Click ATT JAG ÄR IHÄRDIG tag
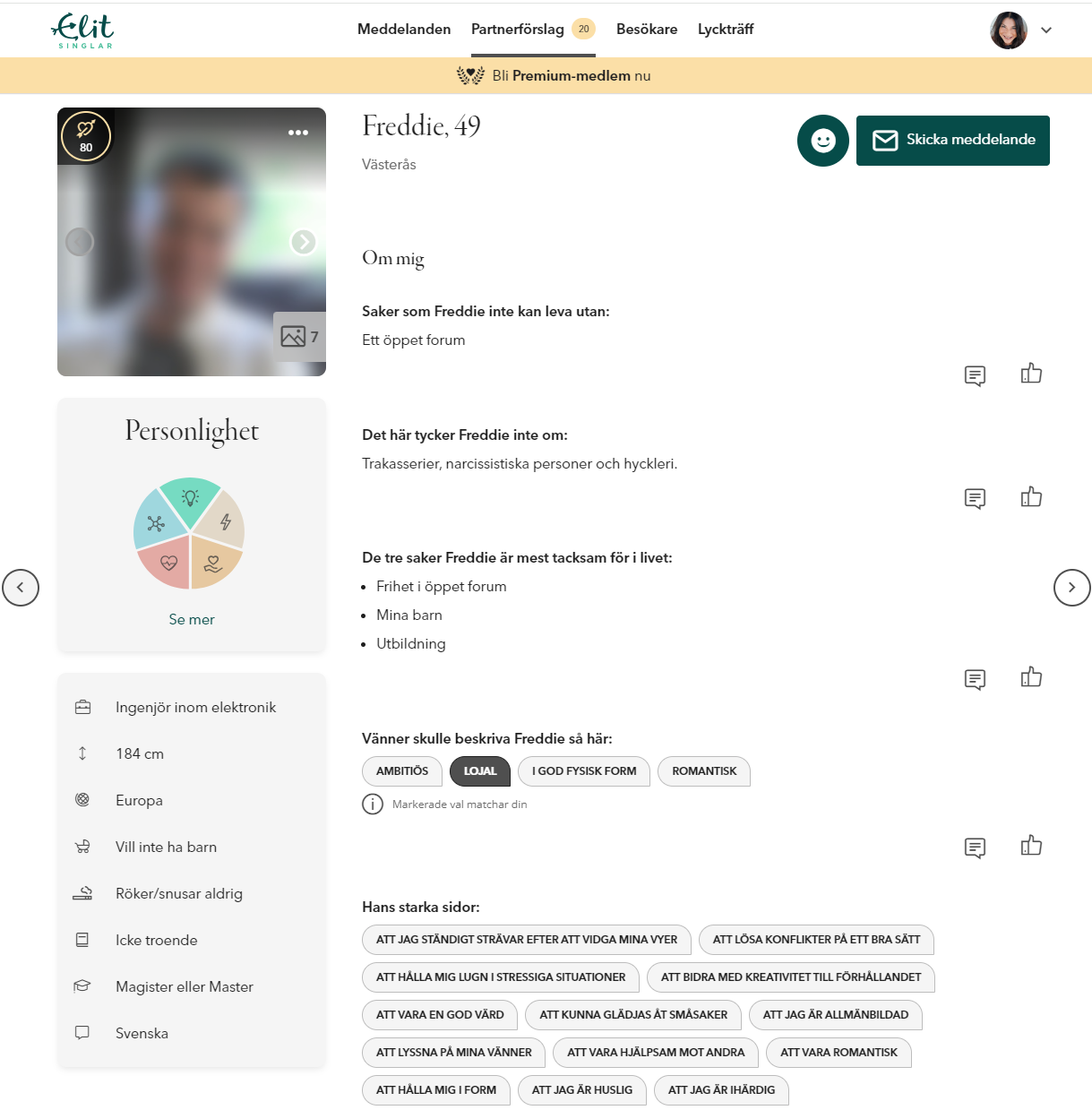 point(721,1090)
